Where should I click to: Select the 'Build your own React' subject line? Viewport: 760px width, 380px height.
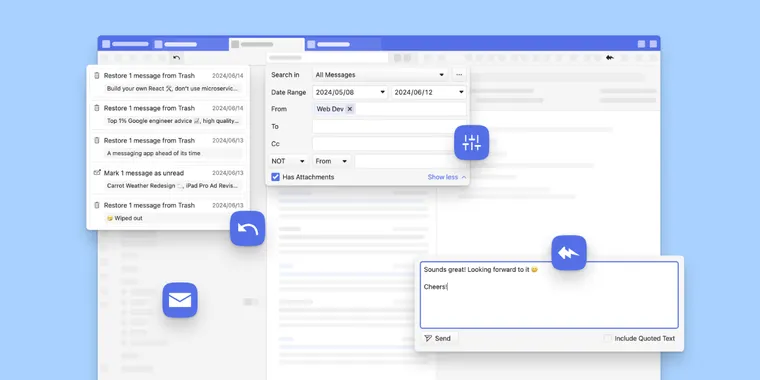pos(173,89)
